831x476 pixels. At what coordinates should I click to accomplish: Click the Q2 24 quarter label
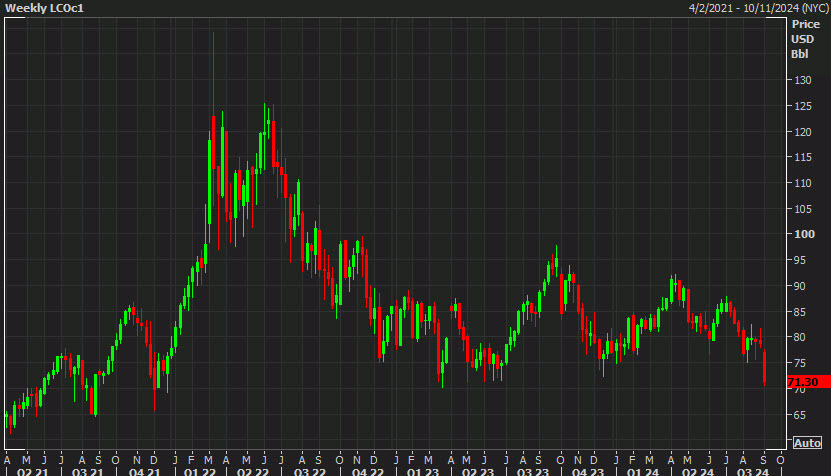(697, 471)
